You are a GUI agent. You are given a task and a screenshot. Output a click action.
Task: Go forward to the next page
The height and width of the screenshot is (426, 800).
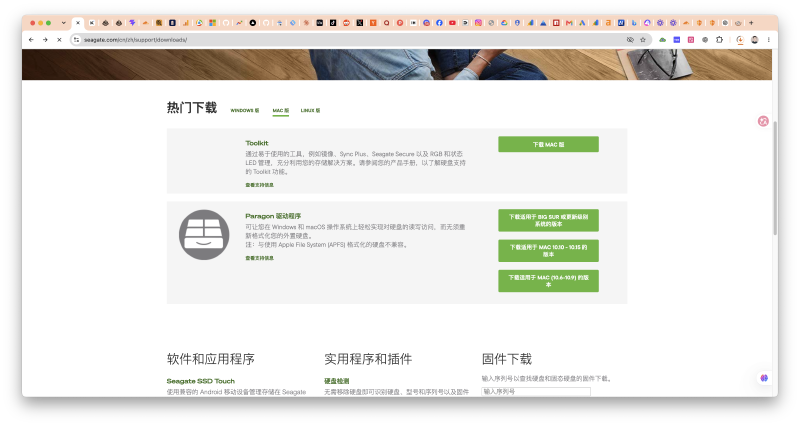pos(45,39)
